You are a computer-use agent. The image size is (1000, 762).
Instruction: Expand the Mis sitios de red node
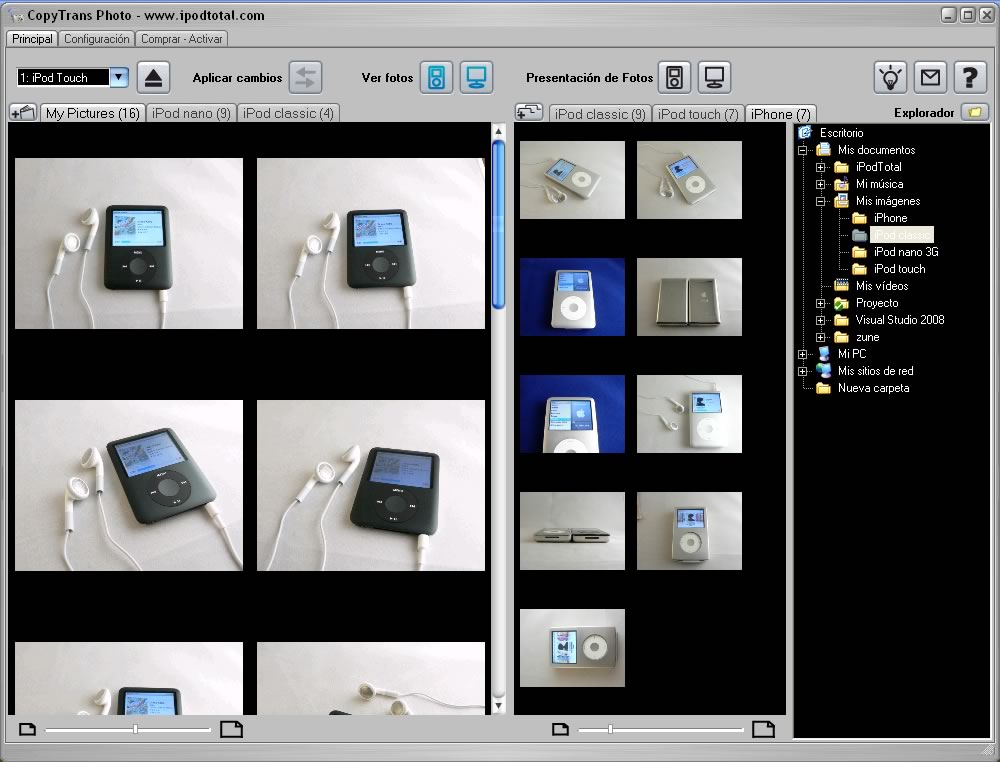click(x=802, y=371)
